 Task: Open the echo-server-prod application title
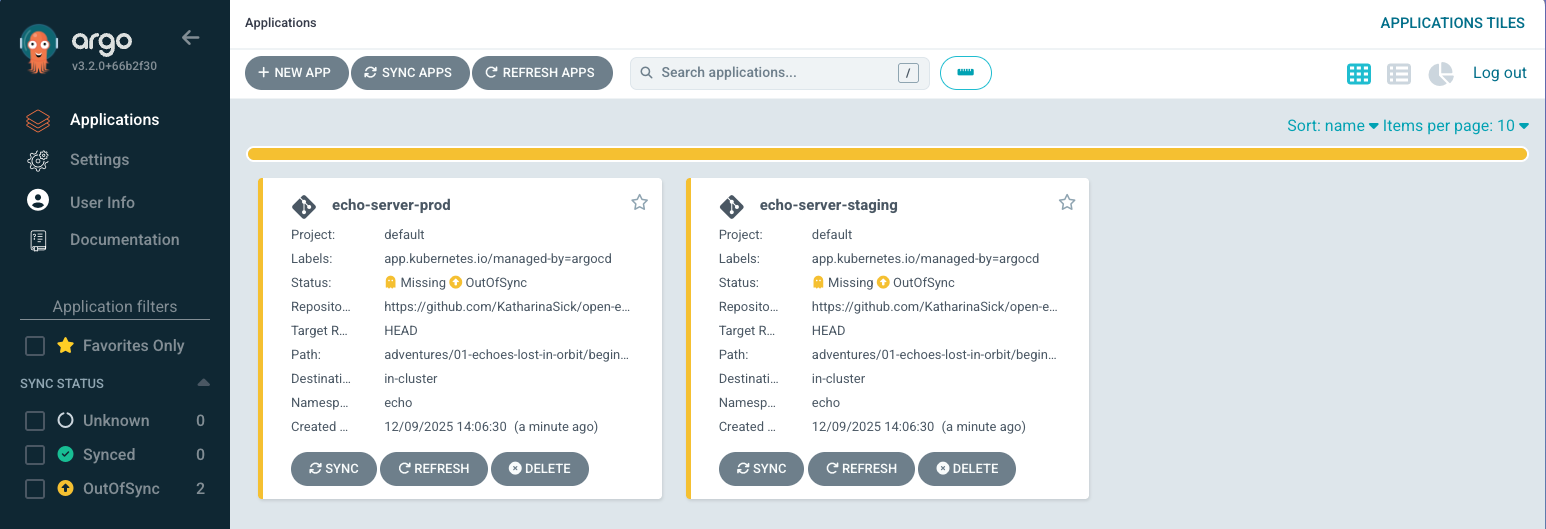(391, 205)
